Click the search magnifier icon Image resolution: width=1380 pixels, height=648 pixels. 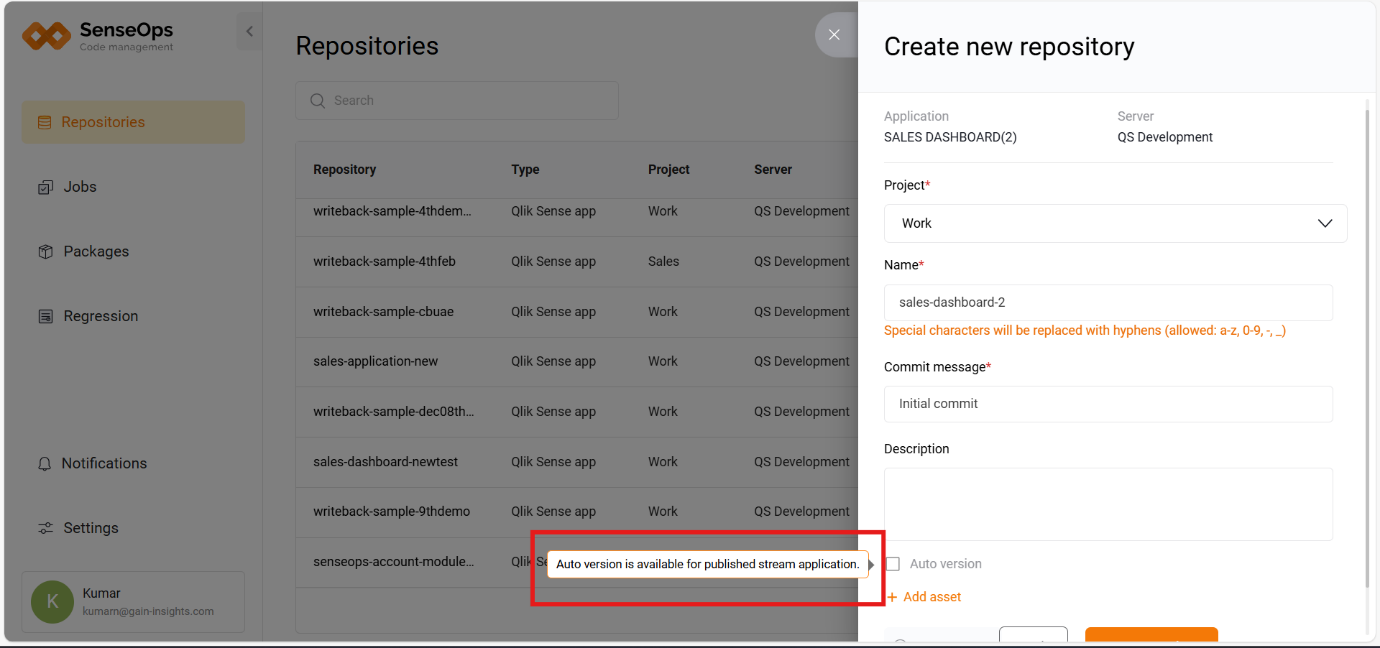pos(318,101)
